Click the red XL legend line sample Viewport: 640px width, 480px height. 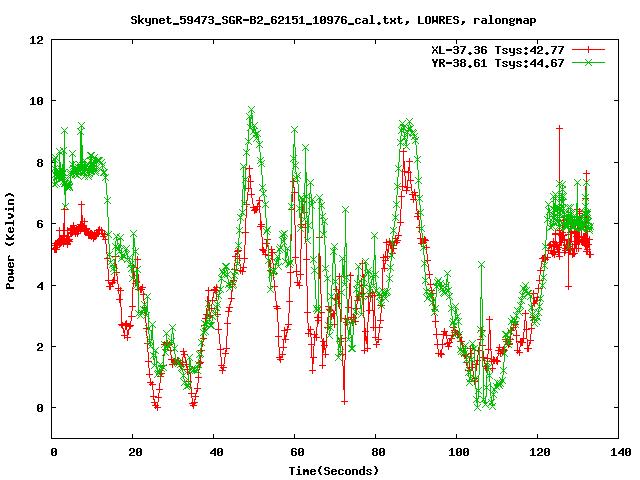point(588,50)
